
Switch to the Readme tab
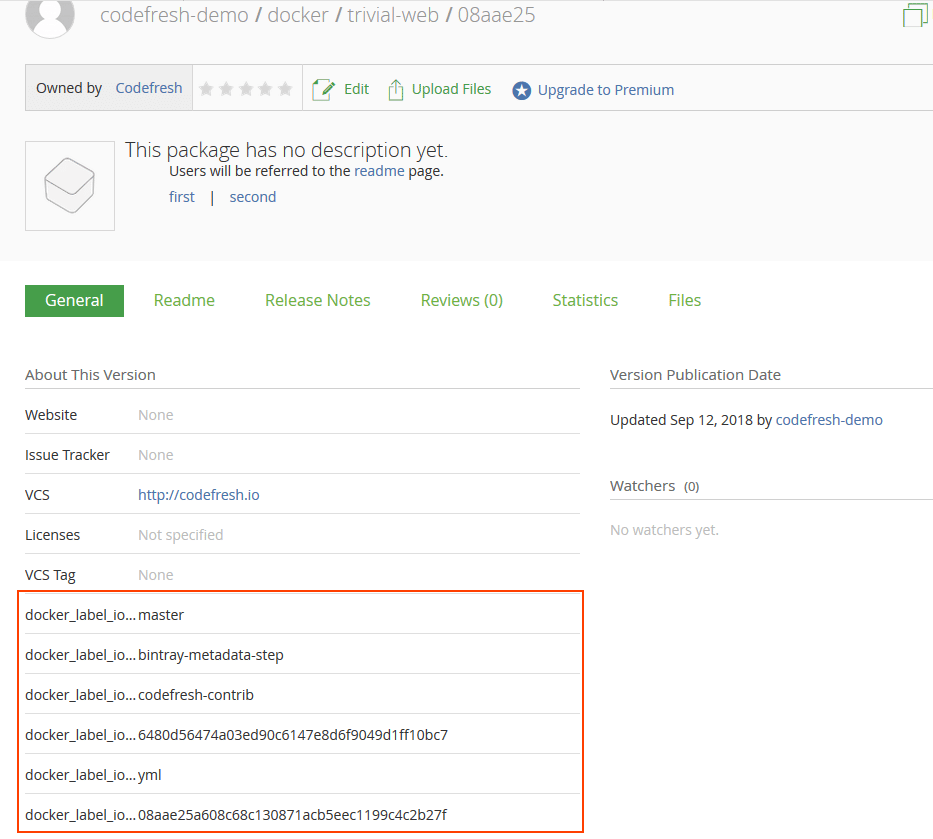point(184,300)
